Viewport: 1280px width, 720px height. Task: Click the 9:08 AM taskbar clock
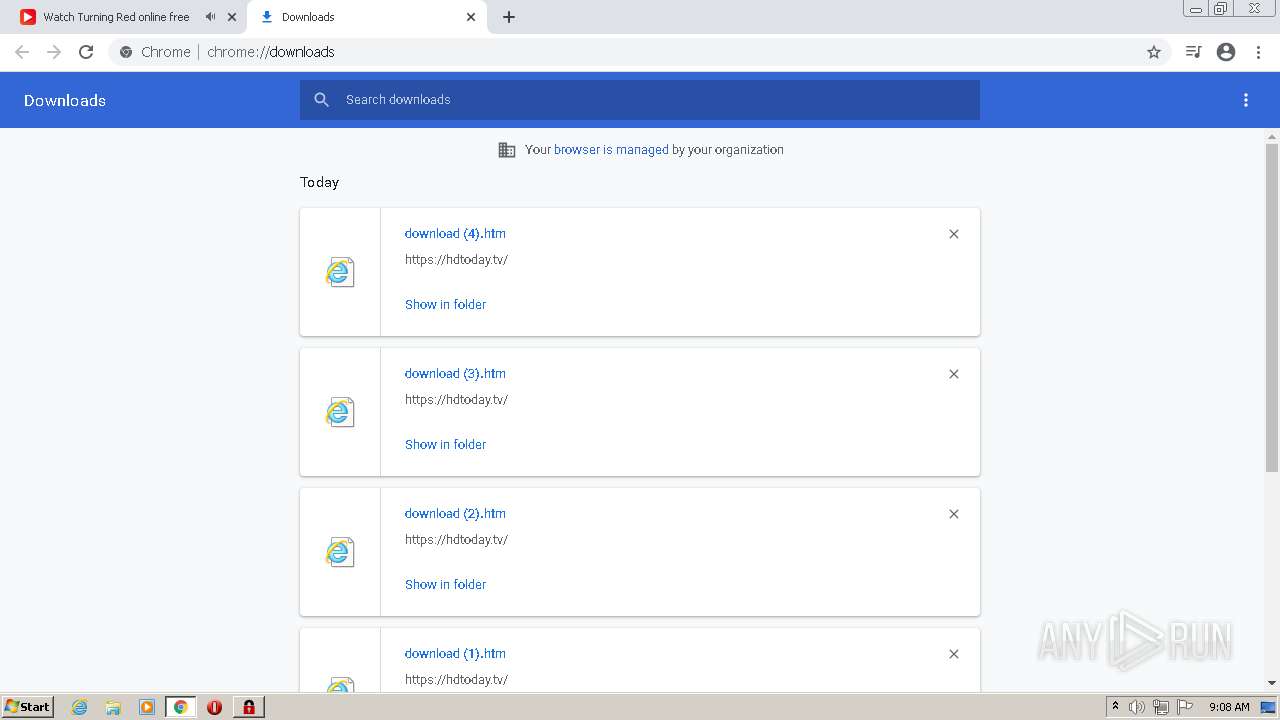pos(1229,707)
